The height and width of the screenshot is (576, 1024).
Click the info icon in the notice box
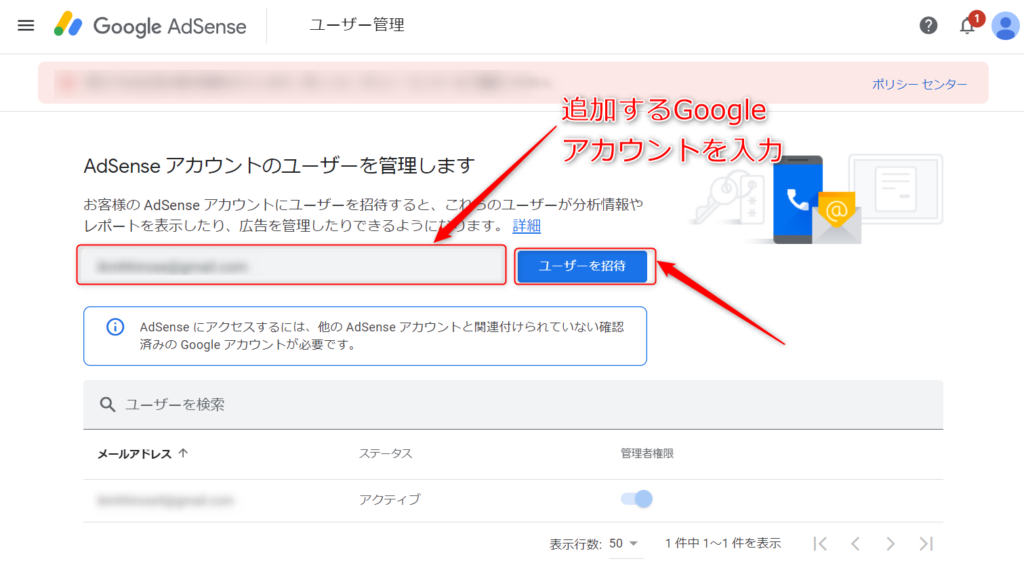point(115,327)
